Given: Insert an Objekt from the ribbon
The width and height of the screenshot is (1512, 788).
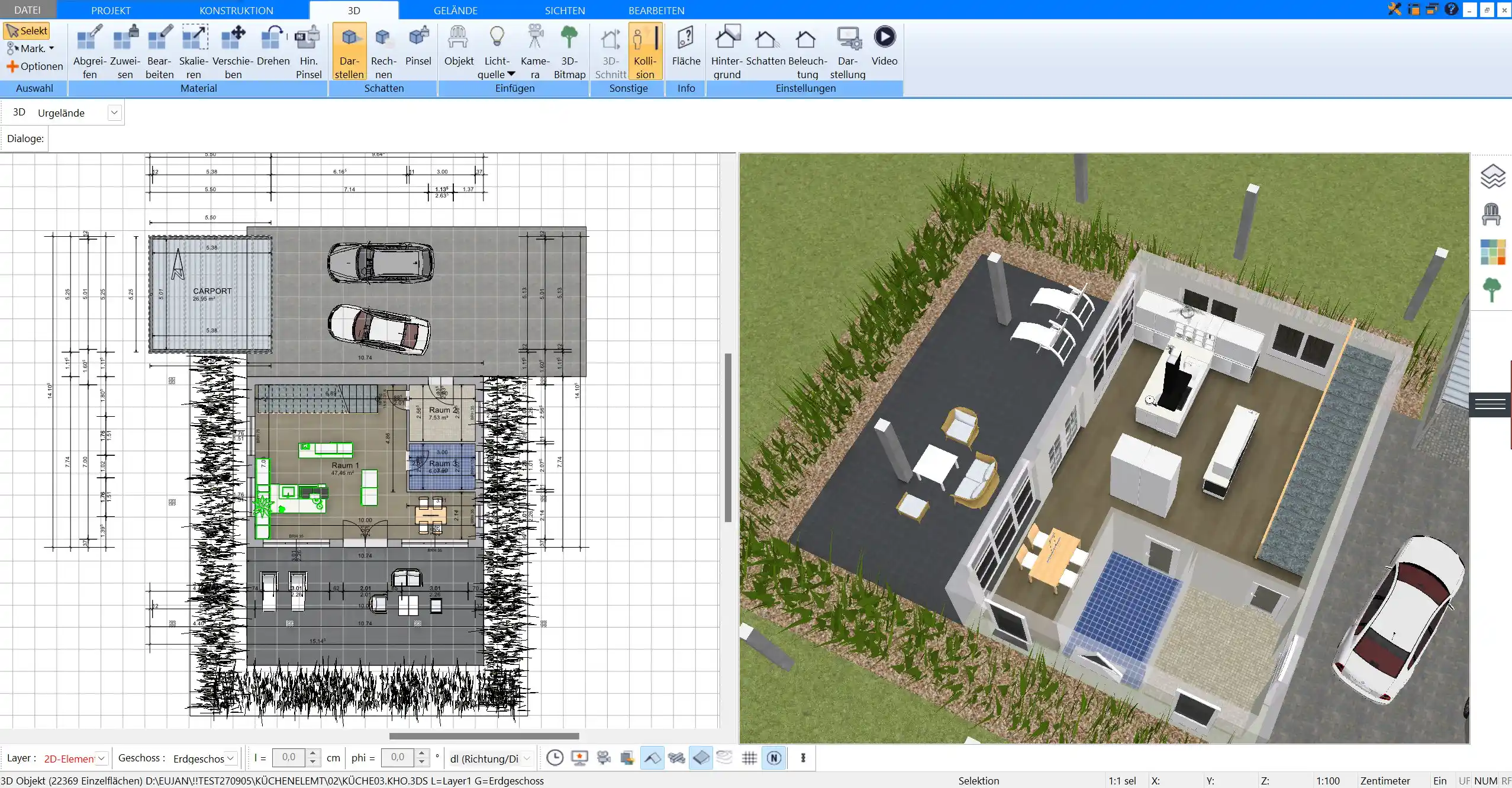Looking at the screenshot, I should (459, 45).
